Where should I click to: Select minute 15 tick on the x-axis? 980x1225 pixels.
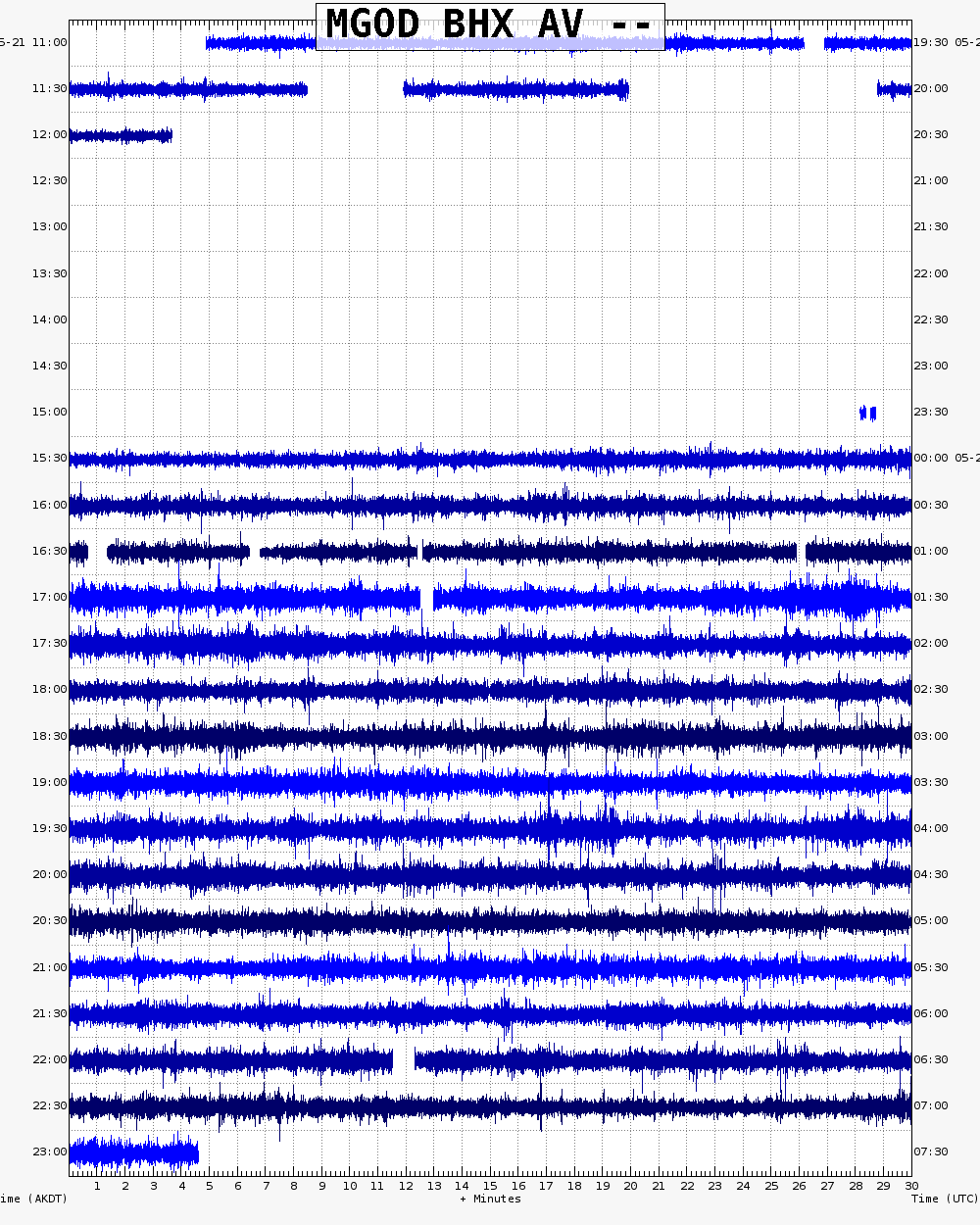[x=490, y=1186]
